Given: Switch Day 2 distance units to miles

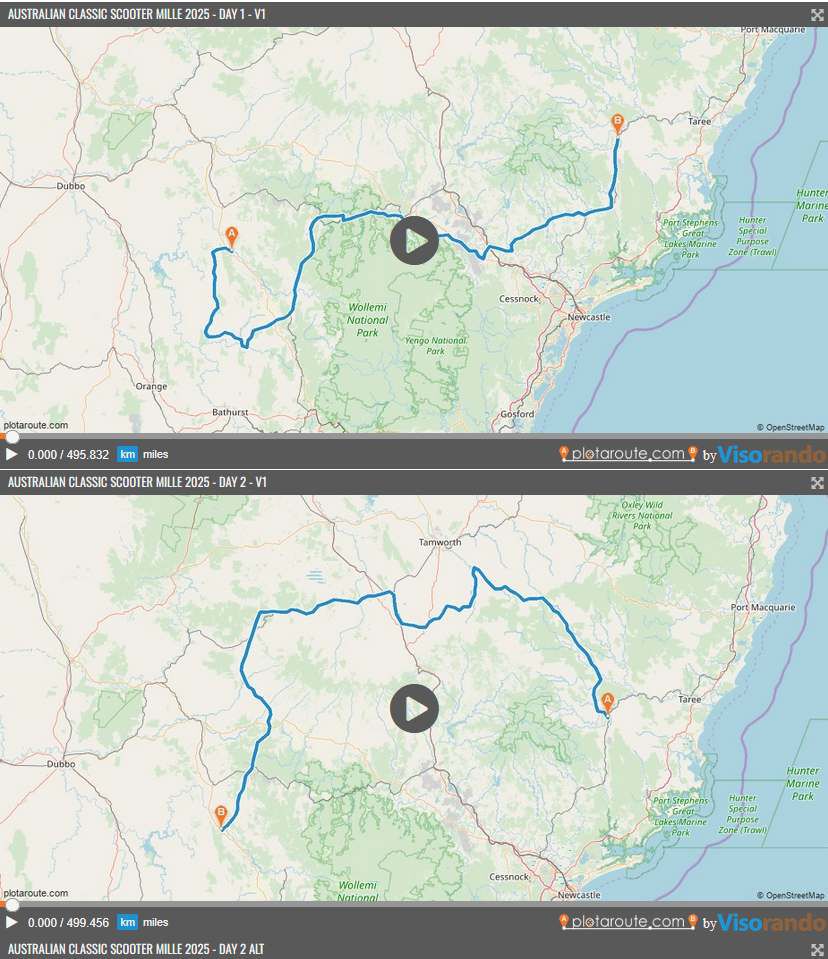Looking at the screenshot, I should click(156, 922).
